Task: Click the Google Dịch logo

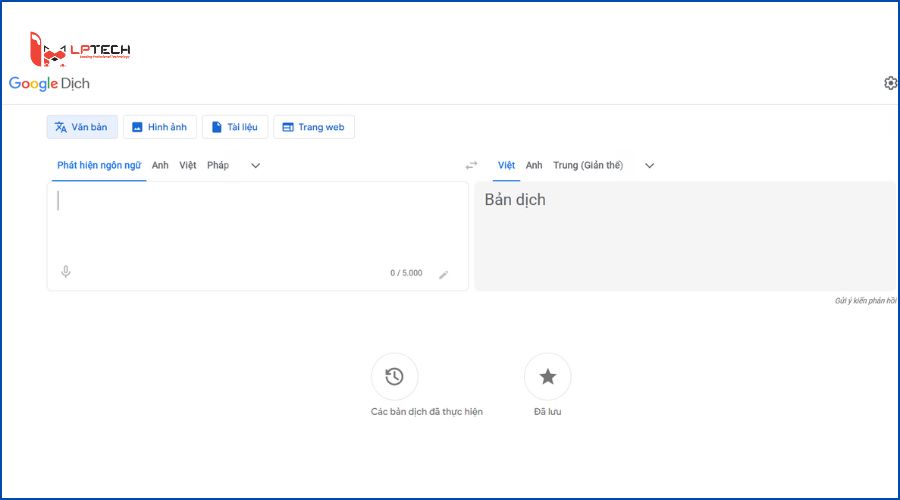Action: tap(49, 84)
